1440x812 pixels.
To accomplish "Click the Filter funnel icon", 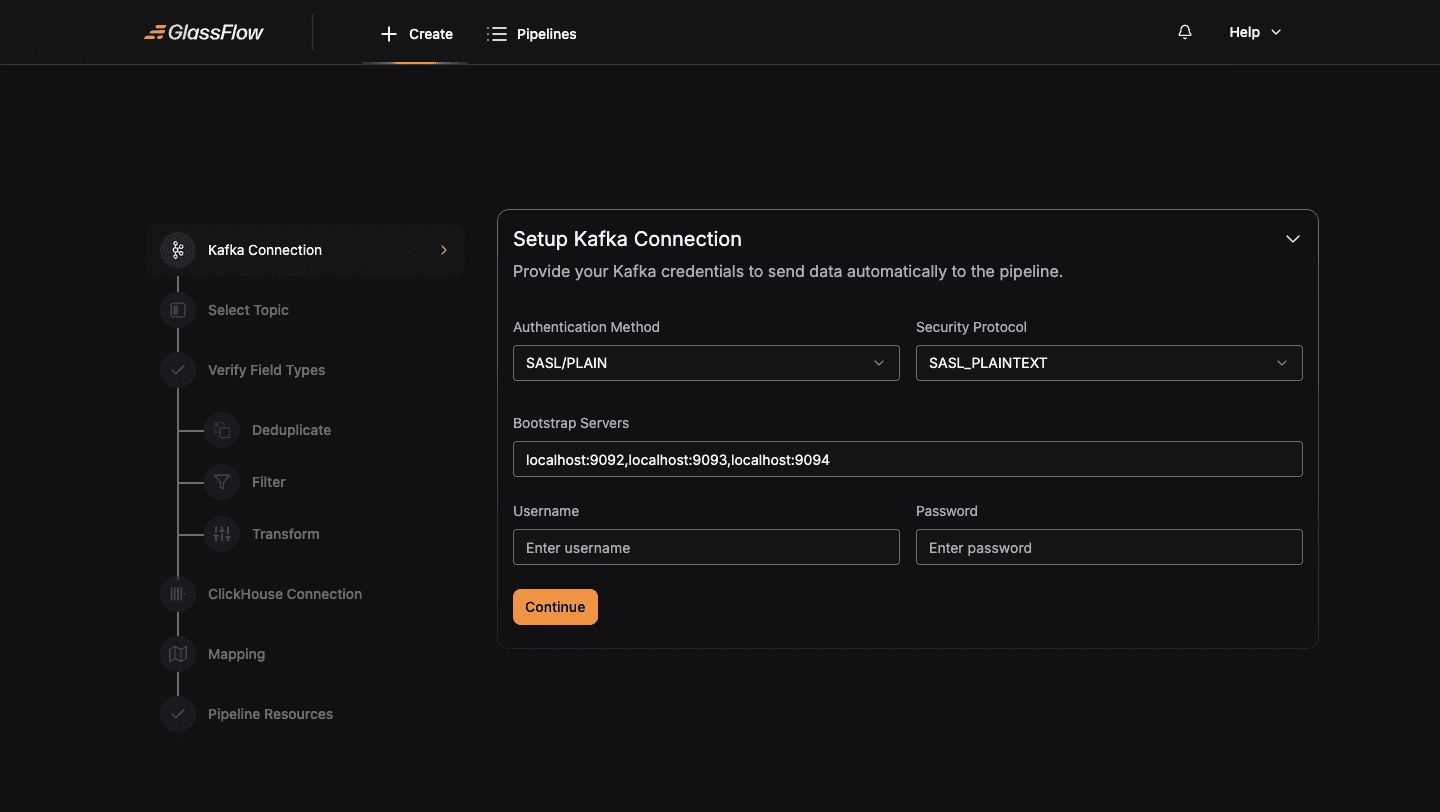I will (222, 482).
